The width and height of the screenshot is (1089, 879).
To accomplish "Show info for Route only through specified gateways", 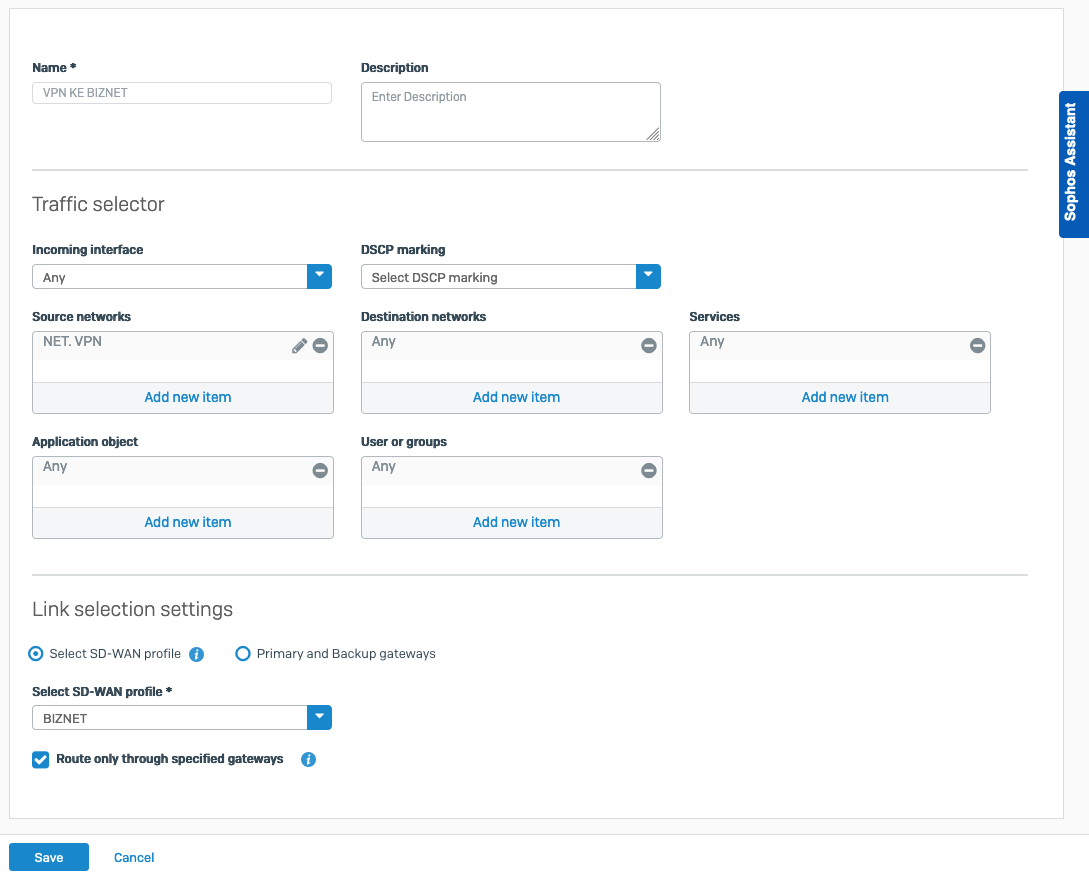I will pos(308,760).
